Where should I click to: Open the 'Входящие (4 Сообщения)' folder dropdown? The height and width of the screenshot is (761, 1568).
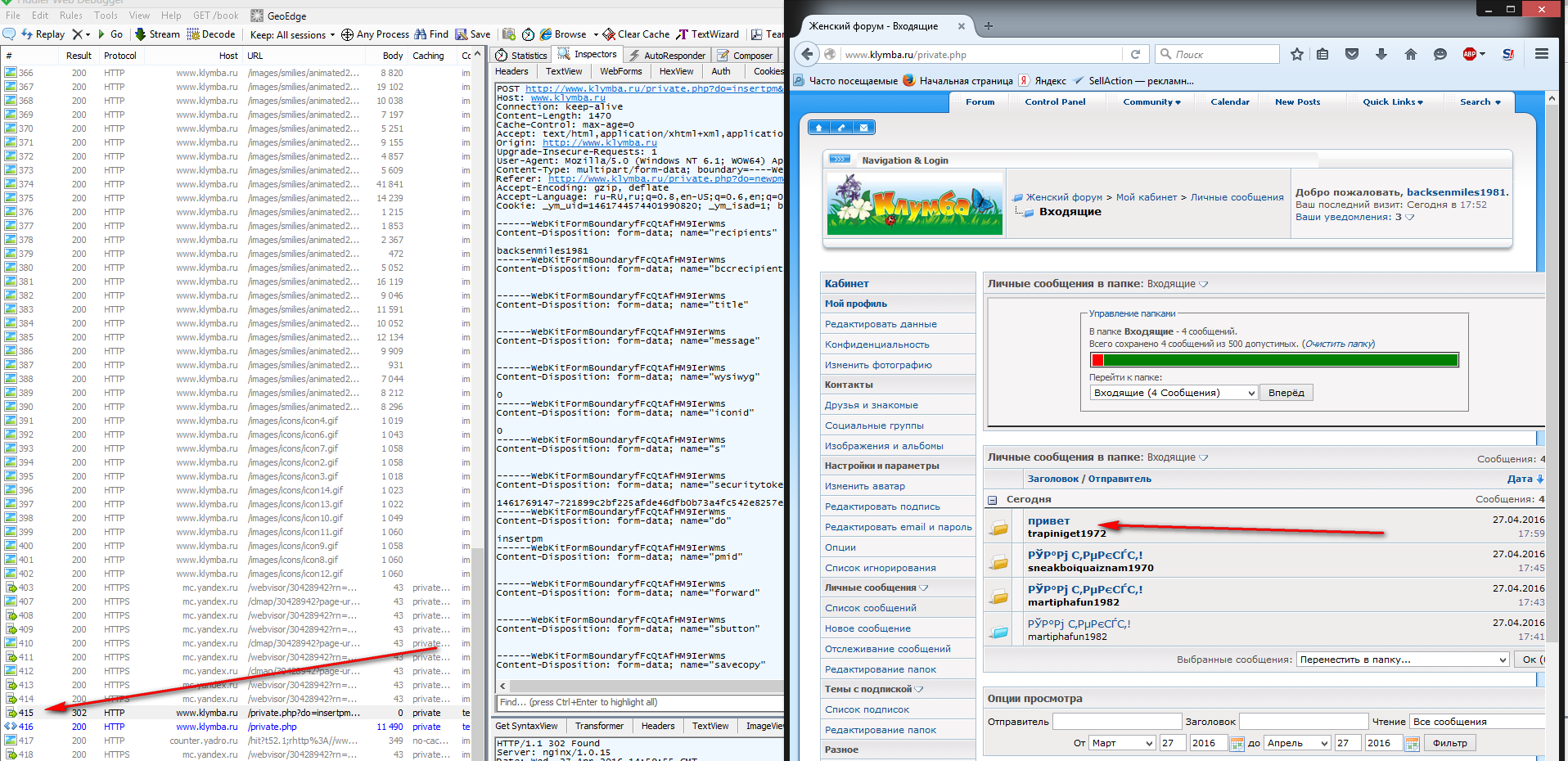(x=1173, y=393)
